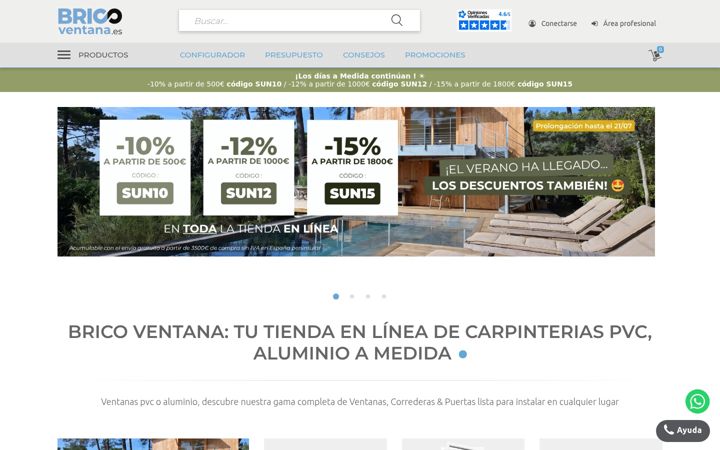Go to the CONFIGURADOR tab
The height and width of the screenshot is (450, 720).
(212, 55)
